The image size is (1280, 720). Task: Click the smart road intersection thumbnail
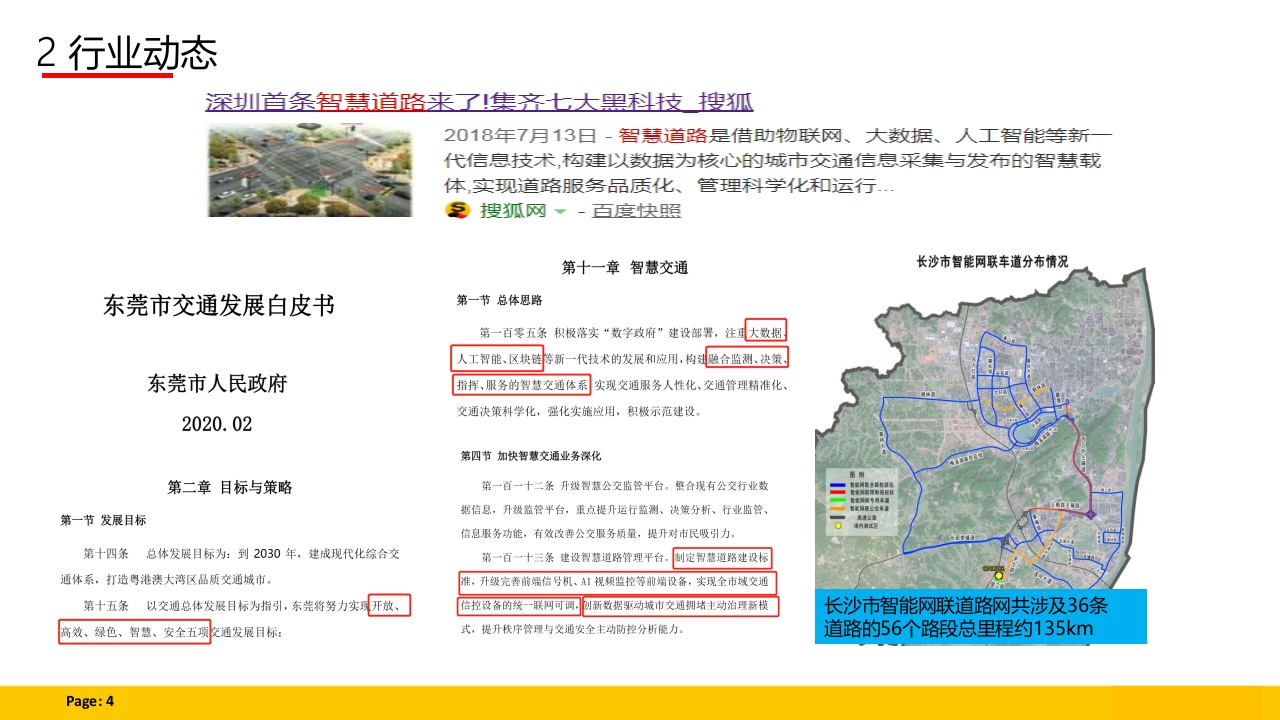click(x=310, y=169)
